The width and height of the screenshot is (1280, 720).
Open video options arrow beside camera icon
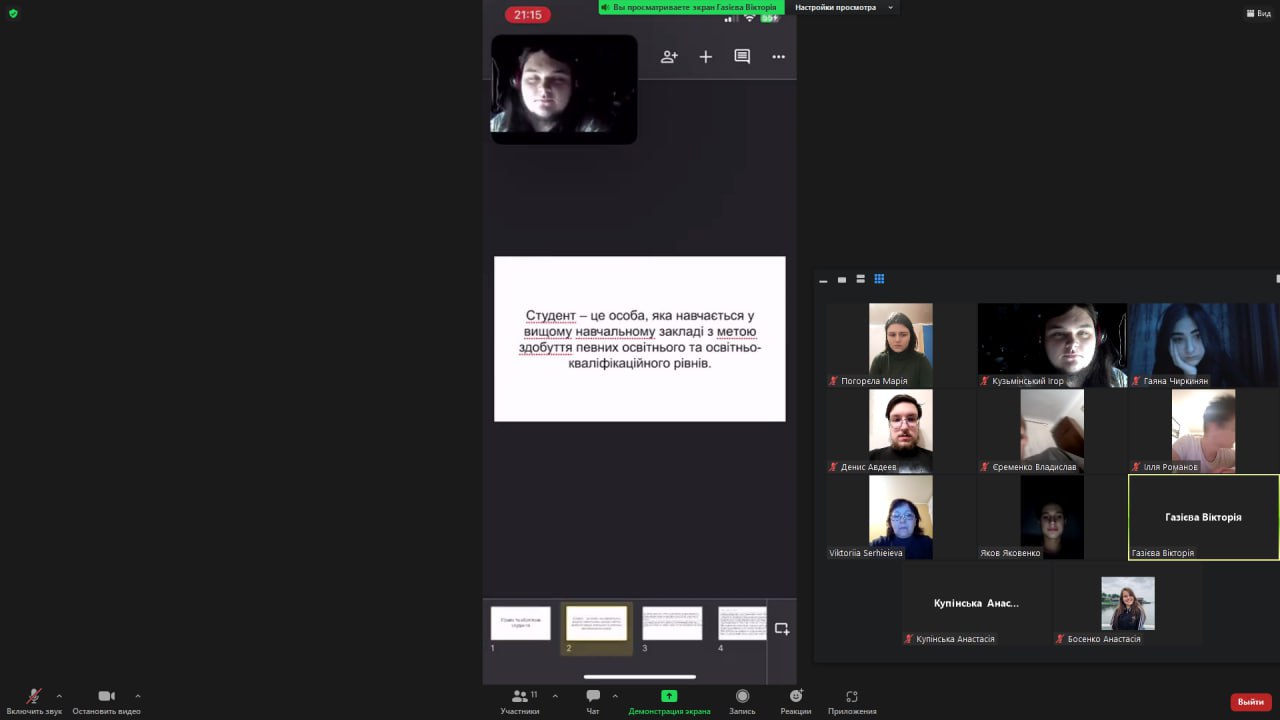137,696
